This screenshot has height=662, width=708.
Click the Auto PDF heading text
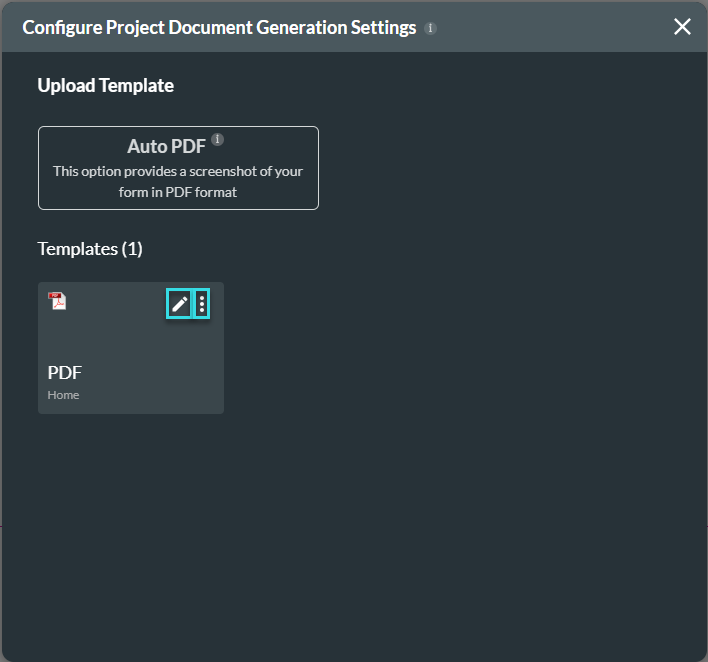166,146
